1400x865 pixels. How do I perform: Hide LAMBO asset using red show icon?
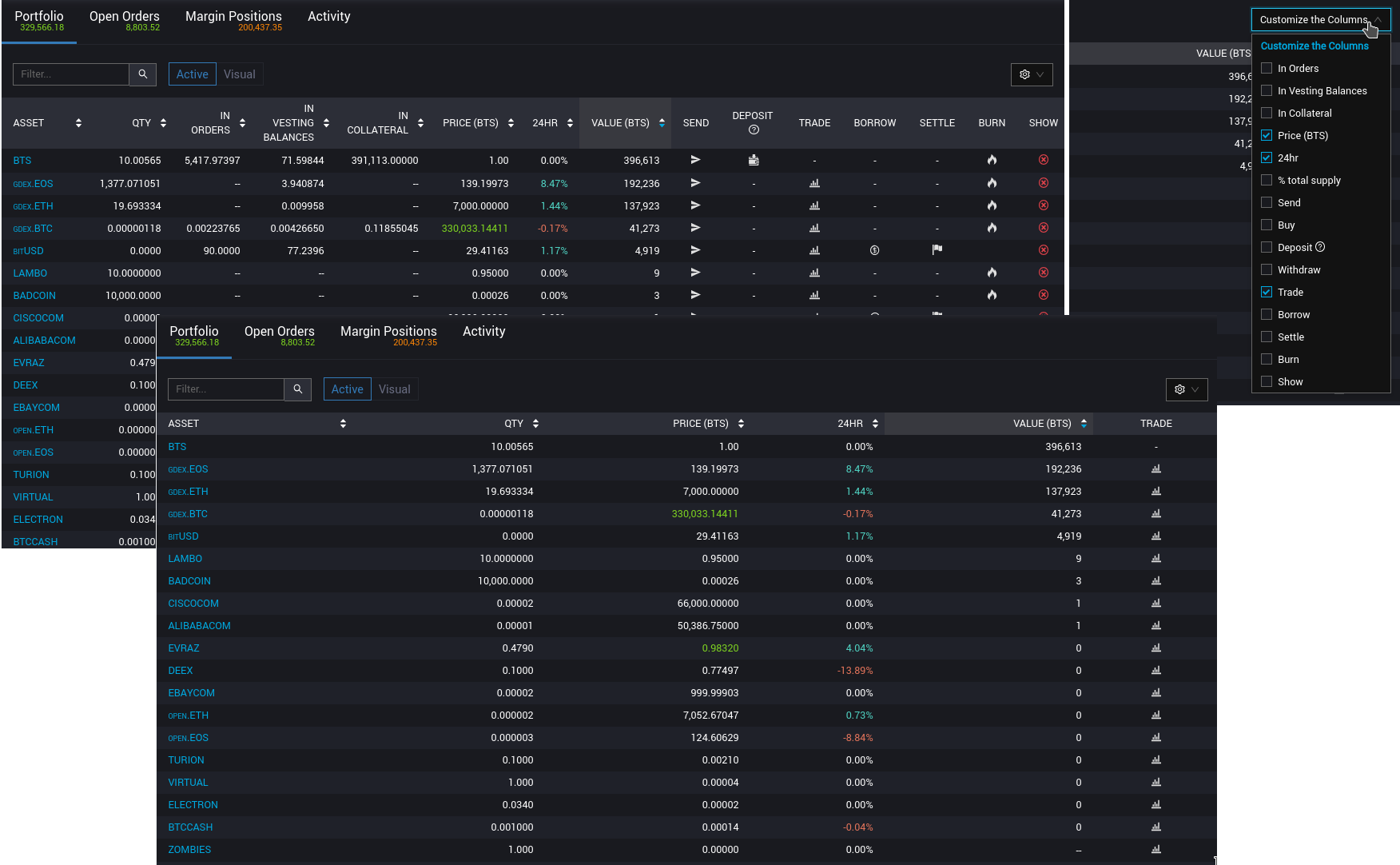(x=1044, y=273)
